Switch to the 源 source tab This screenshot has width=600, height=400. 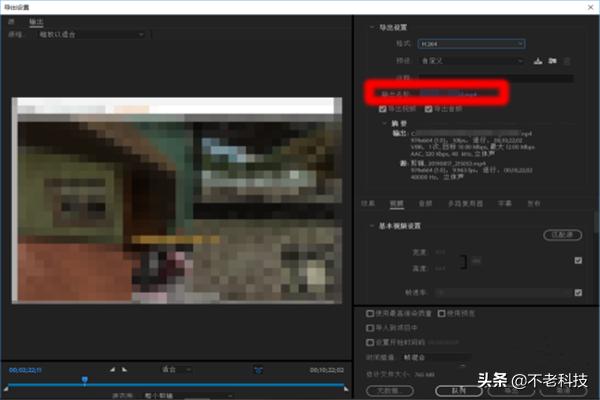tap(11, 22)
